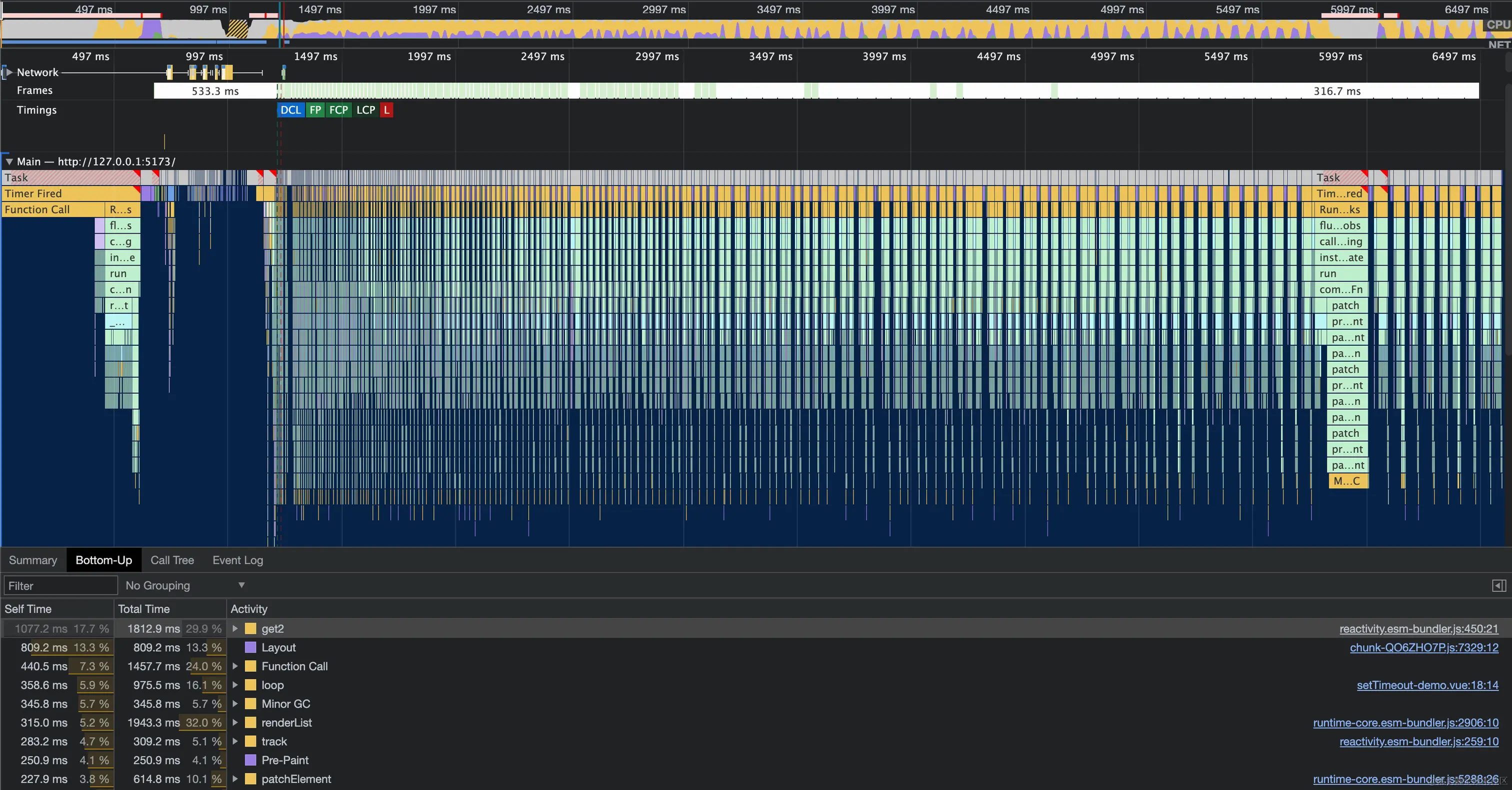Open reactivity.esm-bundler.js:259:10 source link
The height and width of the screenshot is (790, 1512).
click(x=1418, y=741)
